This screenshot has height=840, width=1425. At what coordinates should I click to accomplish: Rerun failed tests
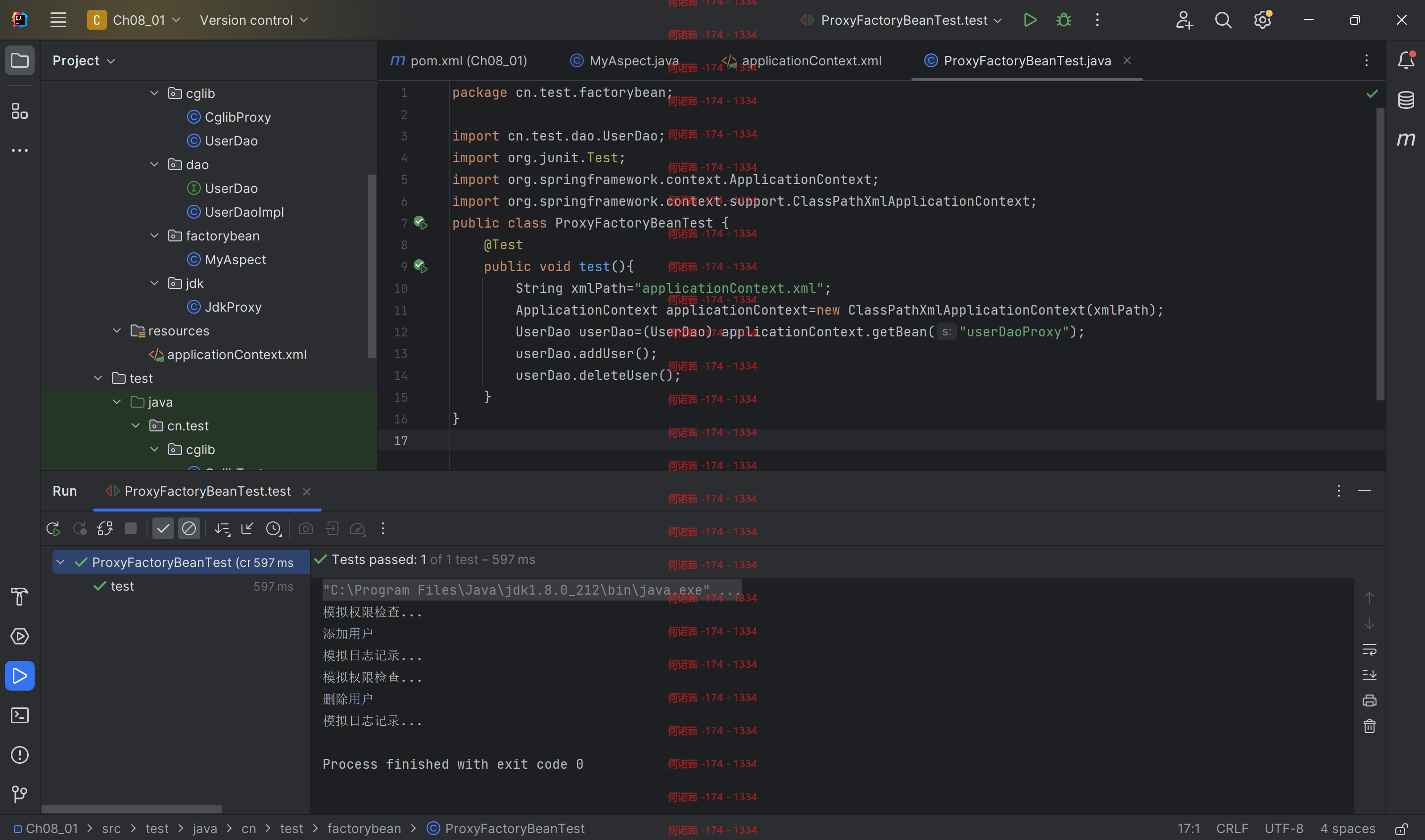click(80, 529)
